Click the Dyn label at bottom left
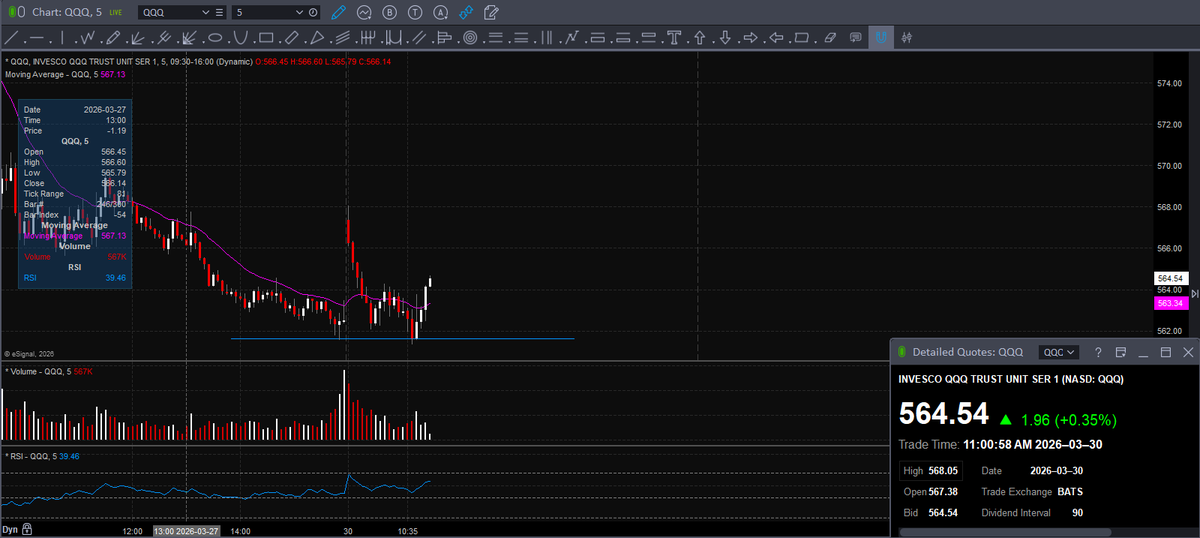Viewport: 1200px width, 538px height. pos(10,529)
